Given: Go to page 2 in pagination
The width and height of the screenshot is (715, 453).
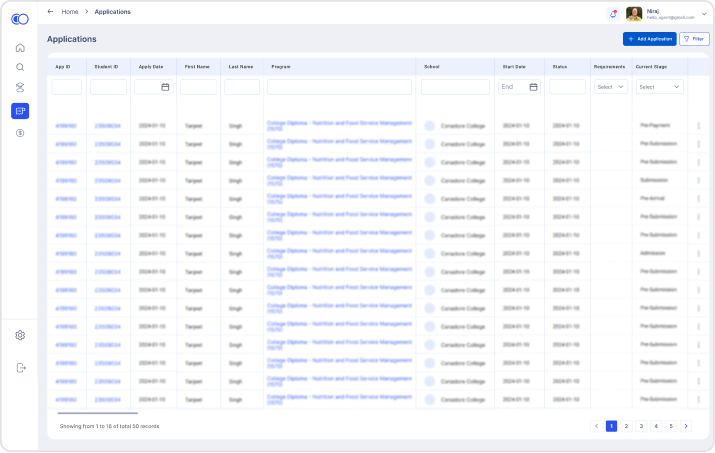Looking at the screenshot, I should click(x=626, y=426).
